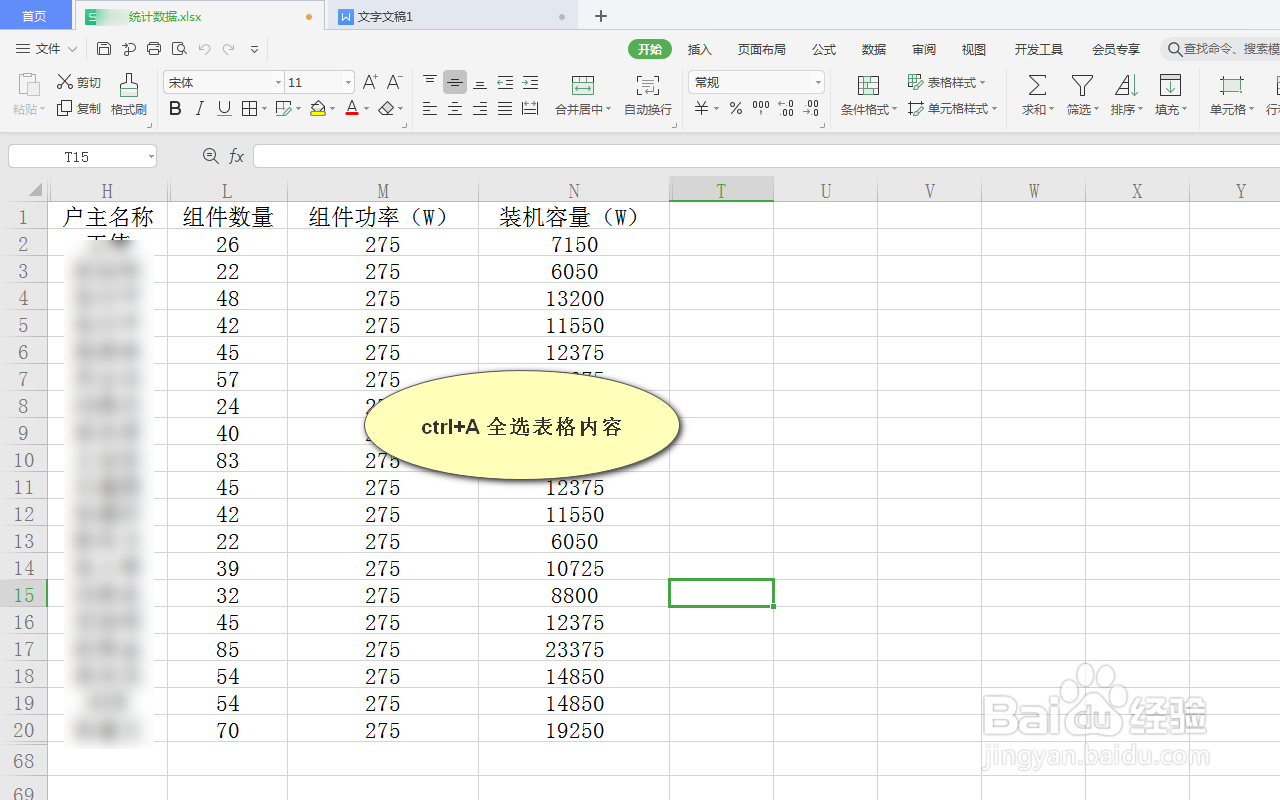Click the percent style icon
Screen dimensions: 1280x800
736,109
